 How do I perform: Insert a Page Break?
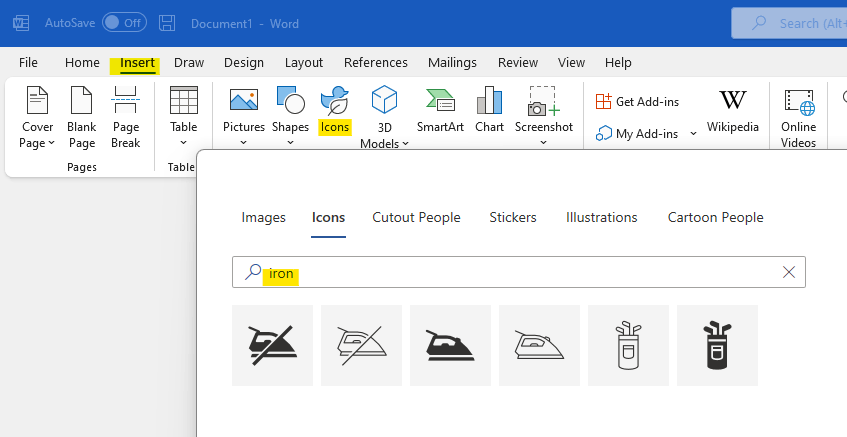click(x=125, y=118)
